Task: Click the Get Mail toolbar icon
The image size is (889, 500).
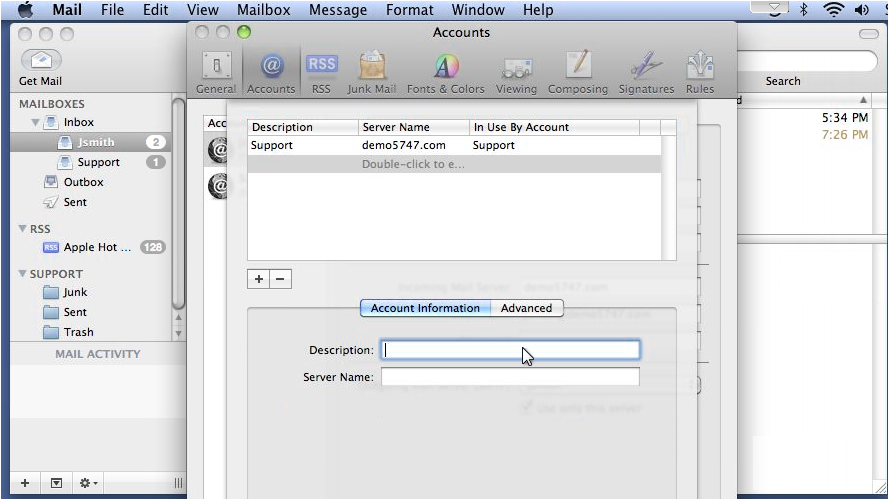Action: tap(41, 60)
